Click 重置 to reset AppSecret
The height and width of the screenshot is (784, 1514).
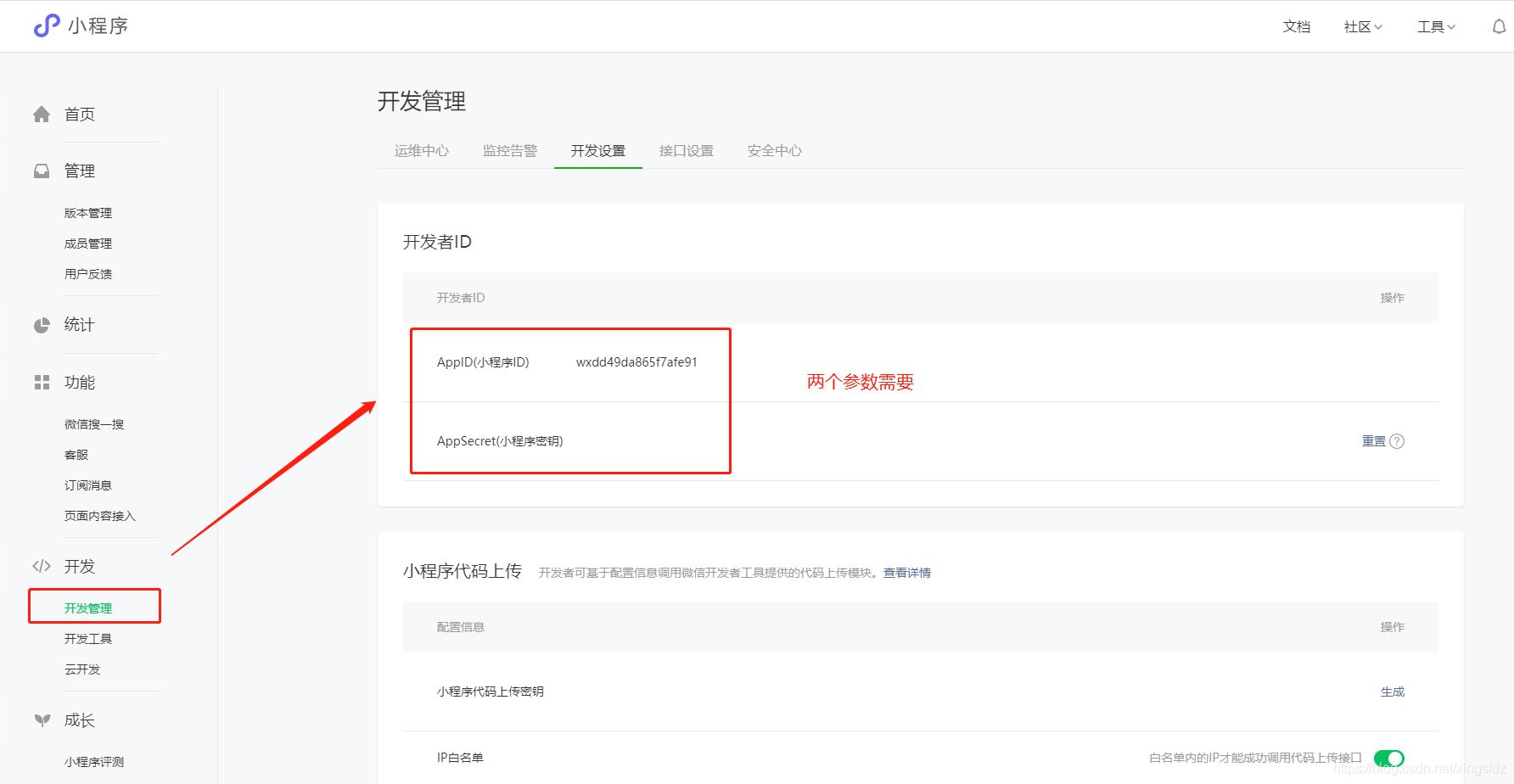pos(1373,440)
